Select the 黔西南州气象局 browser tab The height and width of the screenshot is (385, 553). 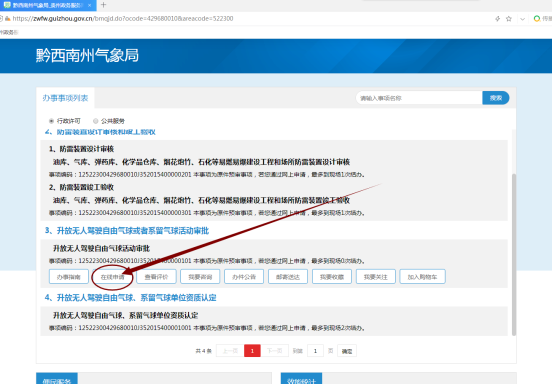click(48, 5)
